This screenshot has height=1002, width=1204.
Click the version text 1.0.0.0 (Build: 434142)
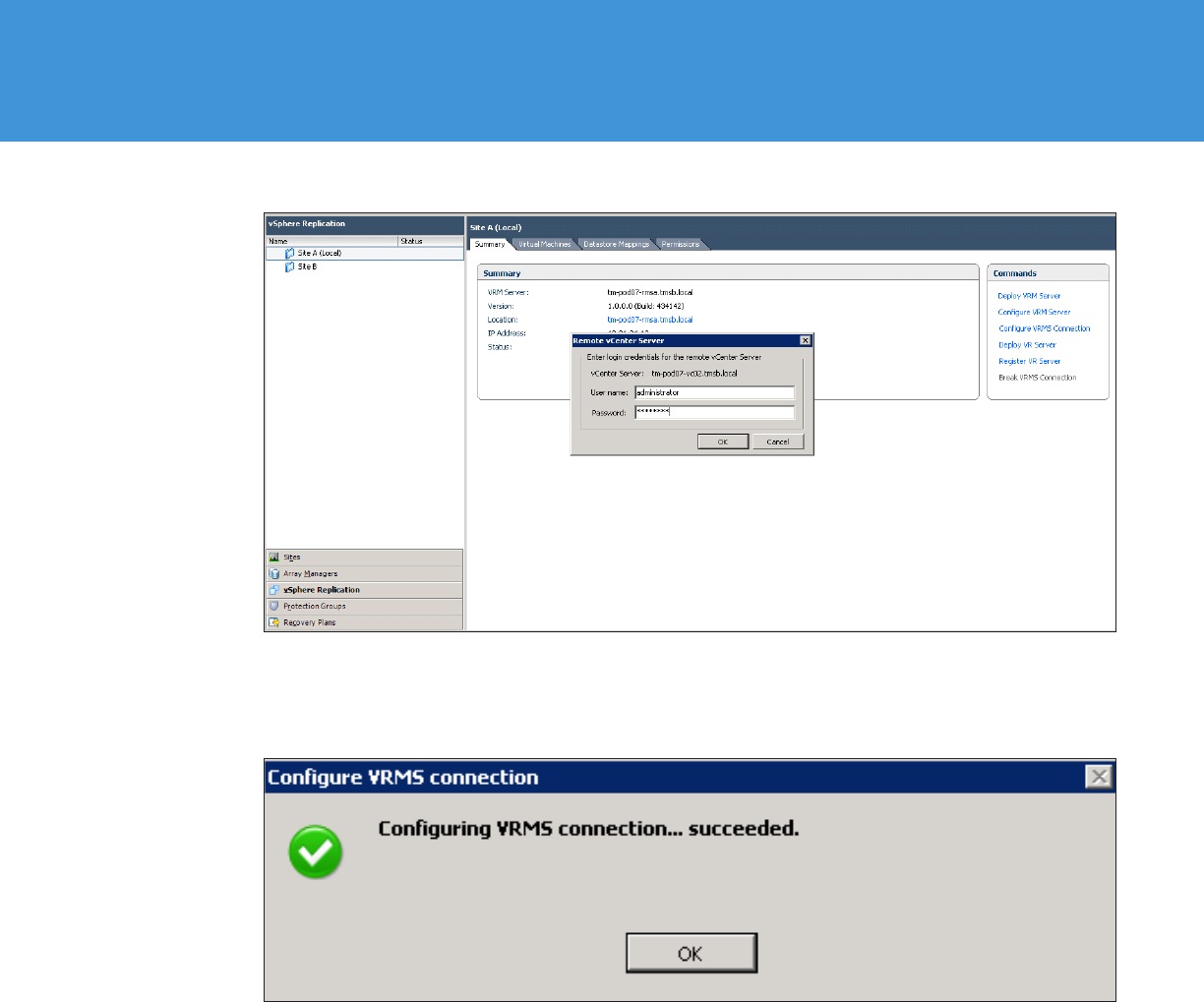(x=645, y=306)
